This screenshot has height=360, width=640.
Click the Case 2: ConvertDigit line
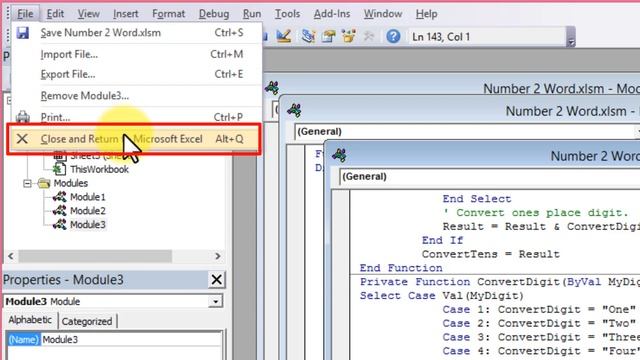(540, 324)
